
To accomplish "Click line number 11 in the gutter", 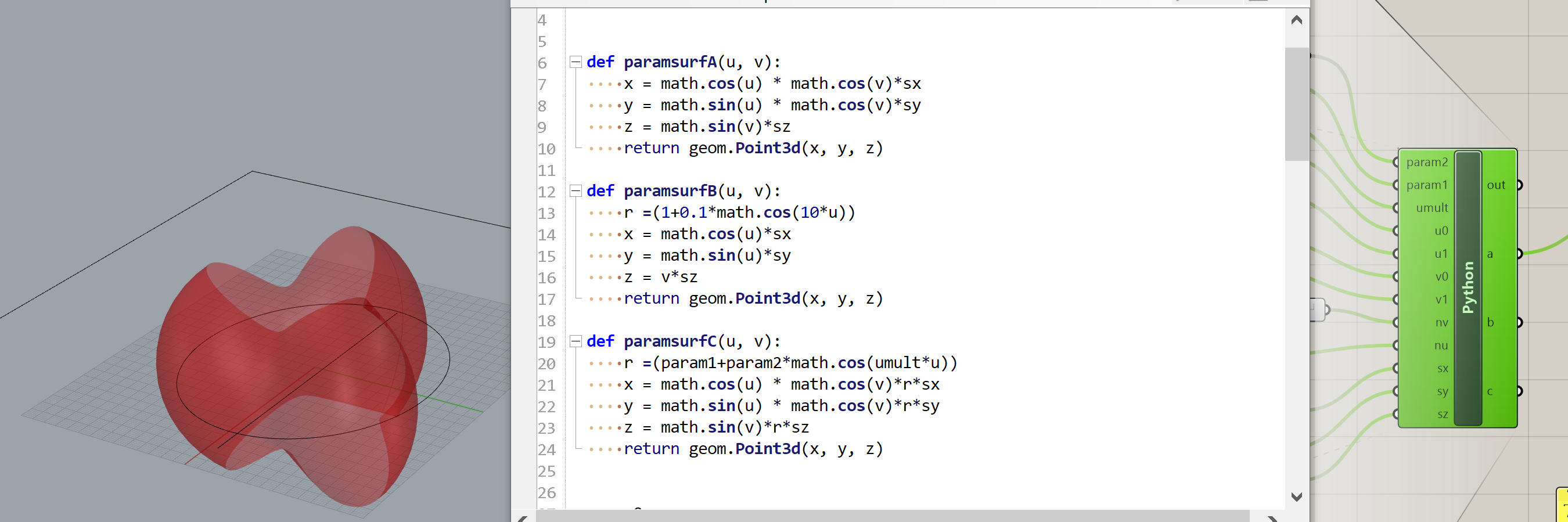I will (x=546, y=170).
